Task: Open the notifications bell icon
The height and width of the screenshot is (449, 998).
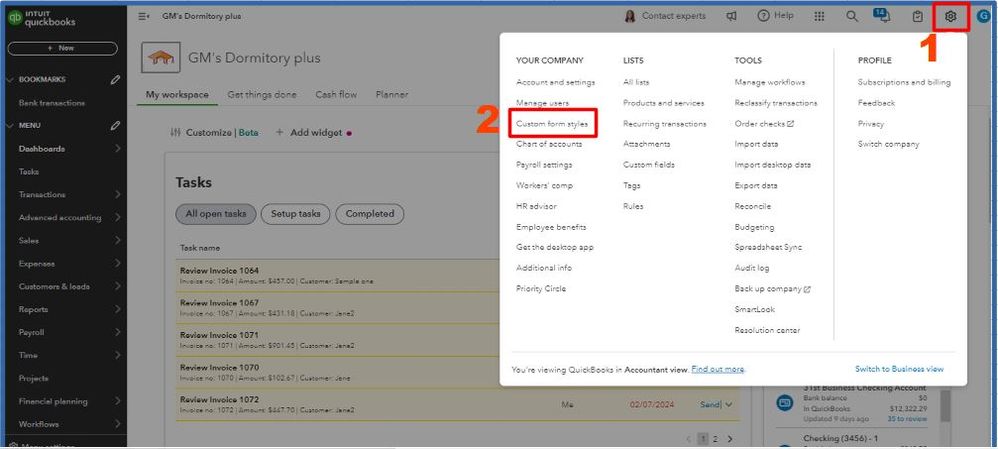Action: 884,16
